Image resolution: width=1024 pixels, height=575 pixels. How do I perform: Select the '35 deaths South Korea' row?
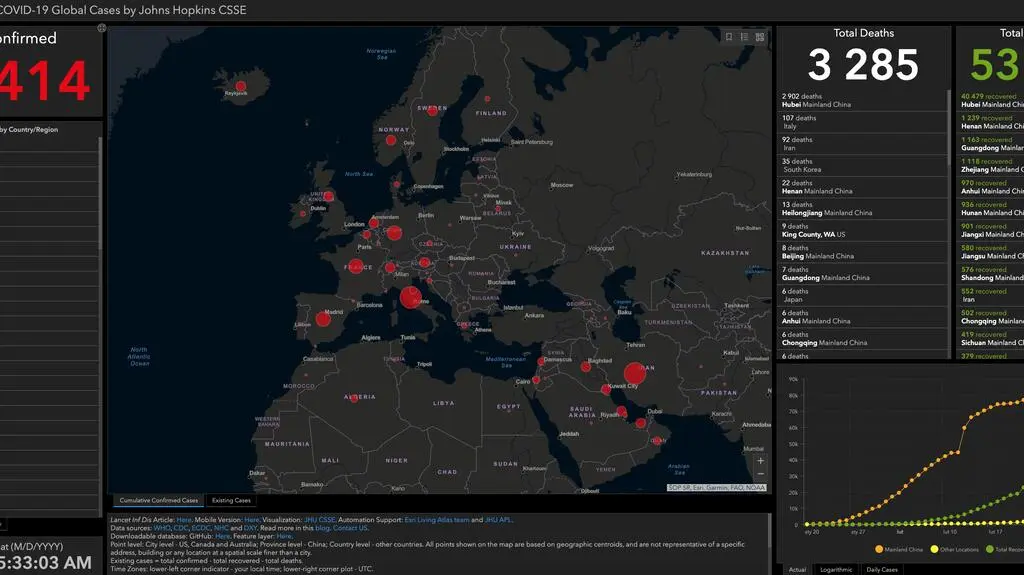[x=862, y=165]
